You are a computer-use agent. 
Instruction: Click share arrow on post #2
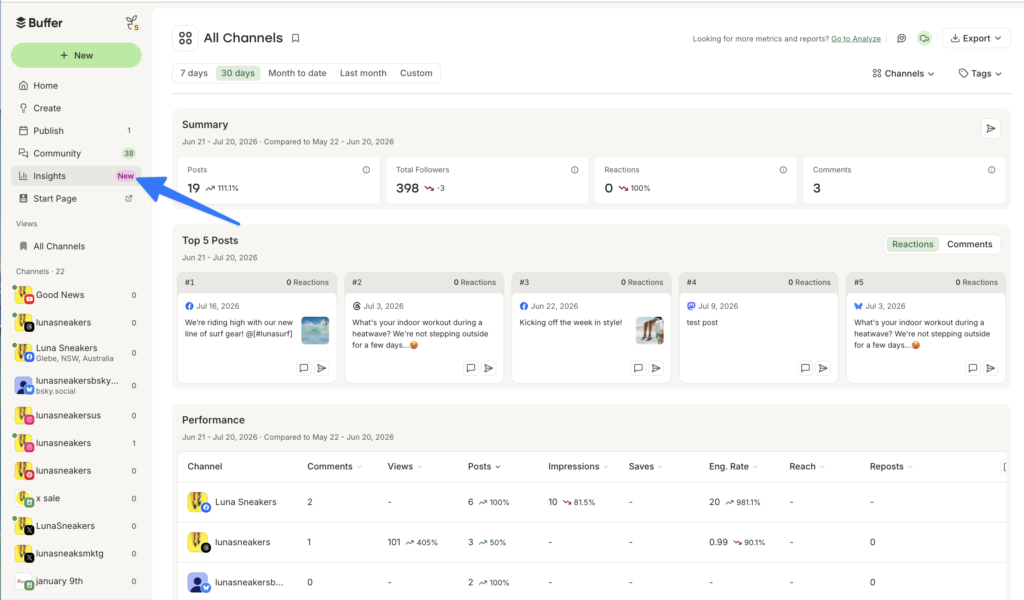pyautogui.click(x=488, y=368)
